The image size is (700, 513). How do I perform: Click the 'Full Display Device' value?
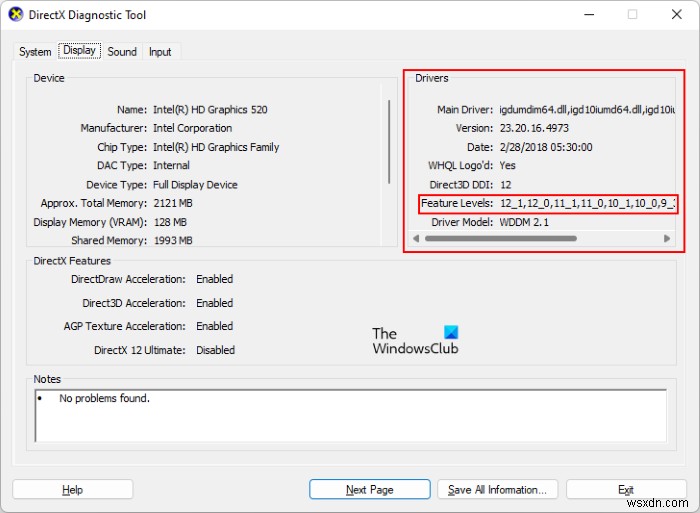[195, 184]
